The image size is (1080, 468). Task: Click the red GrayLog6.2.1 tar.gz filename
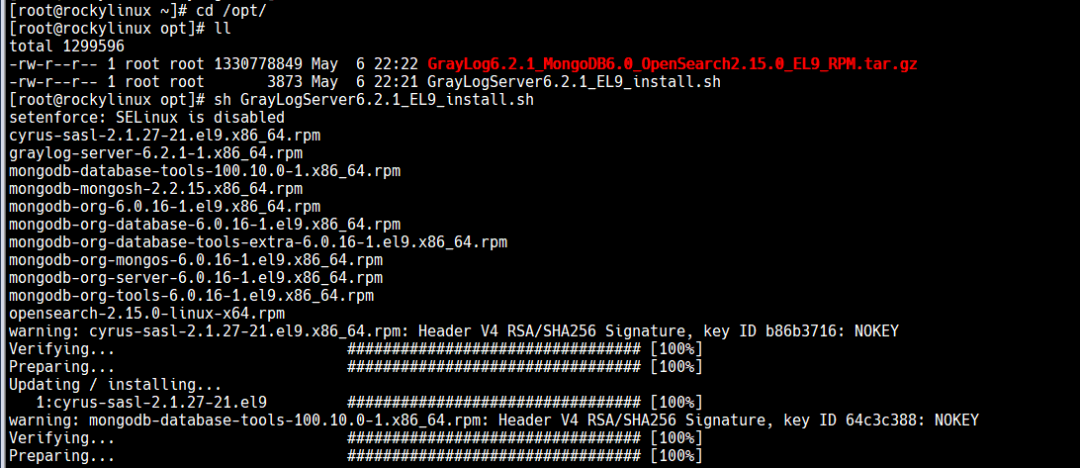(672, 65)
